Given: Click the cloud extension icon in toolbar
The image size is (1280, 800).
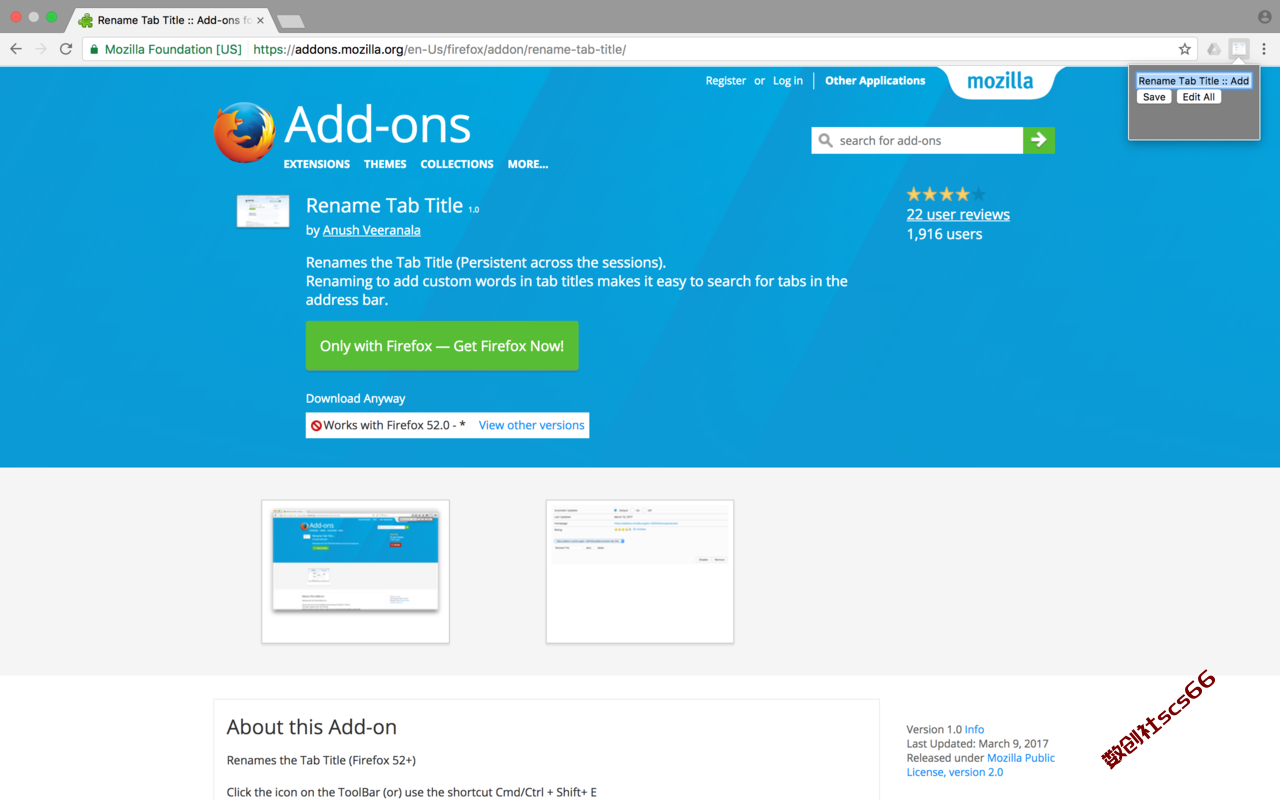Looking at the screenshot, I should pos(1214,49).
